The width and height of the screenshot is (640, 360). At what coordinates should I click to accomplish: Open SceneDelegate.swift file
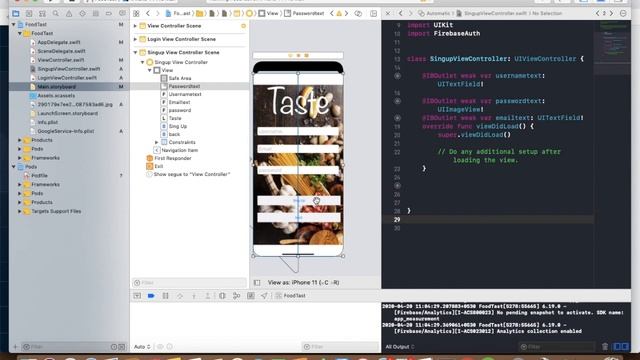(x=61, y=51)
